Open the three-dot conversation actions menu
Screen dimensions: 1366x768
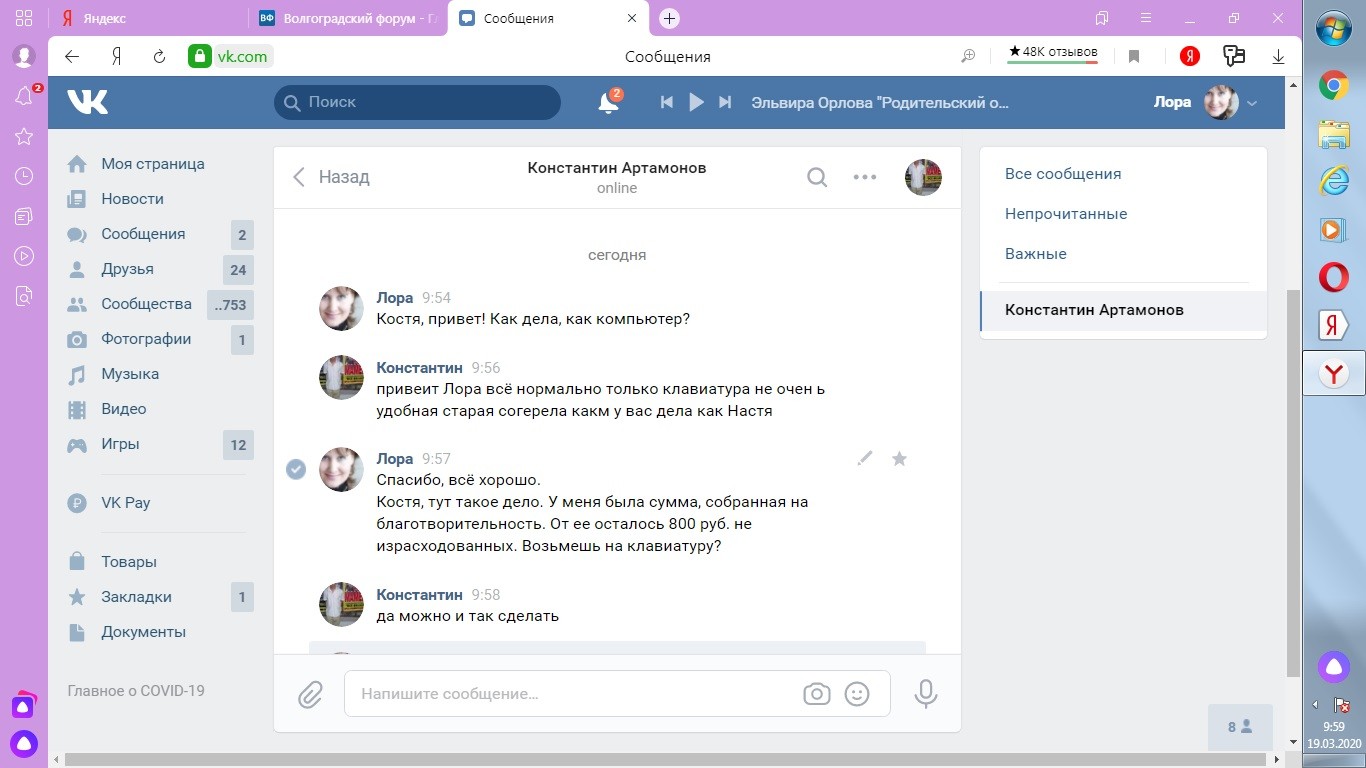point(864,177)
